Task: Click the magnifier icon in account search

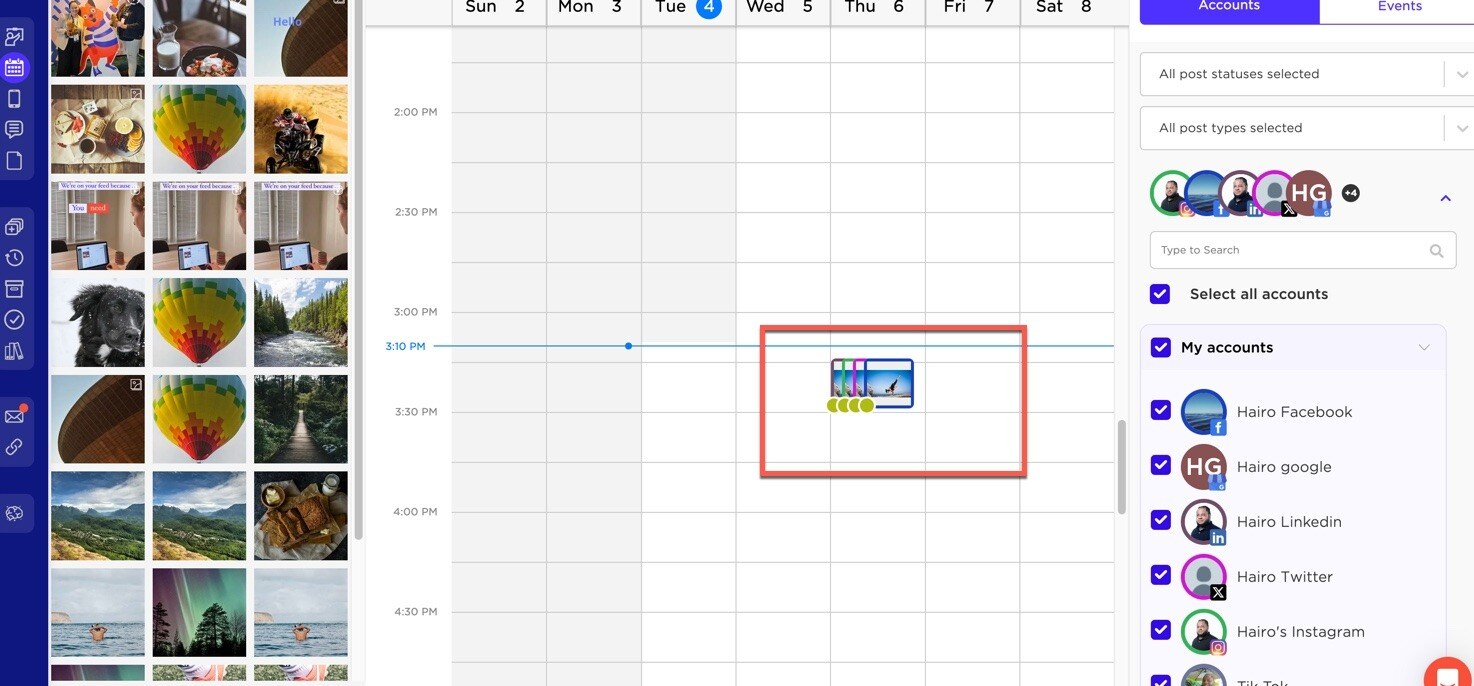Action: 1436,251
